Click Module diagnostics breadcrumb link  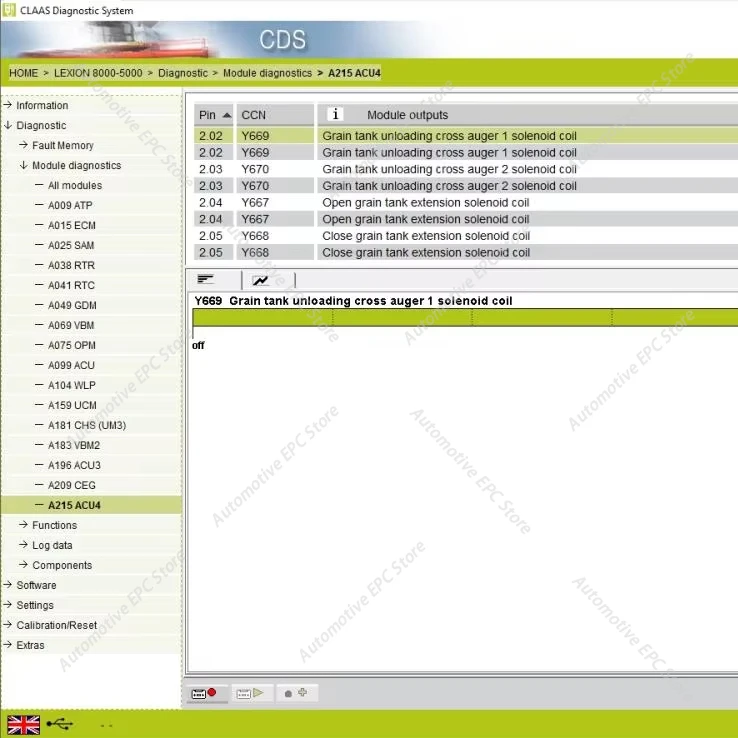pyautogui.click(x=267, y=73)
